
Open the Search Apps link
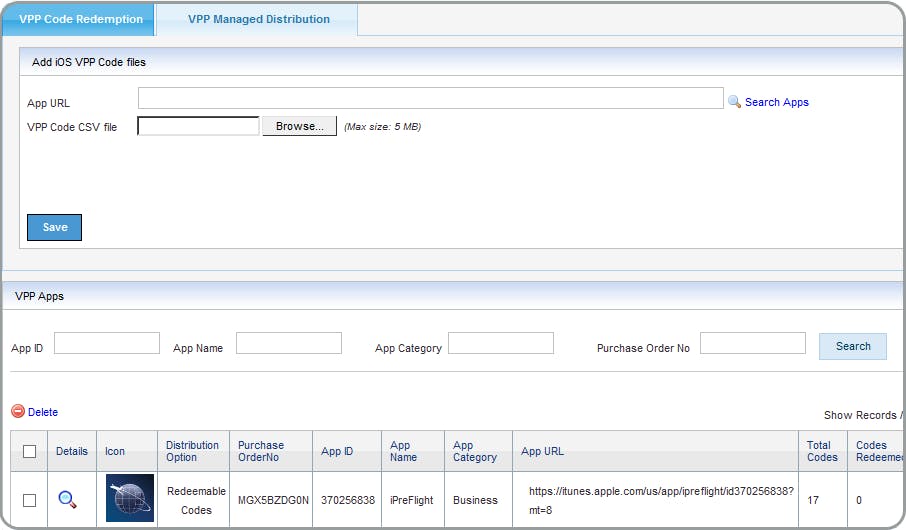[x=776, y=102]
